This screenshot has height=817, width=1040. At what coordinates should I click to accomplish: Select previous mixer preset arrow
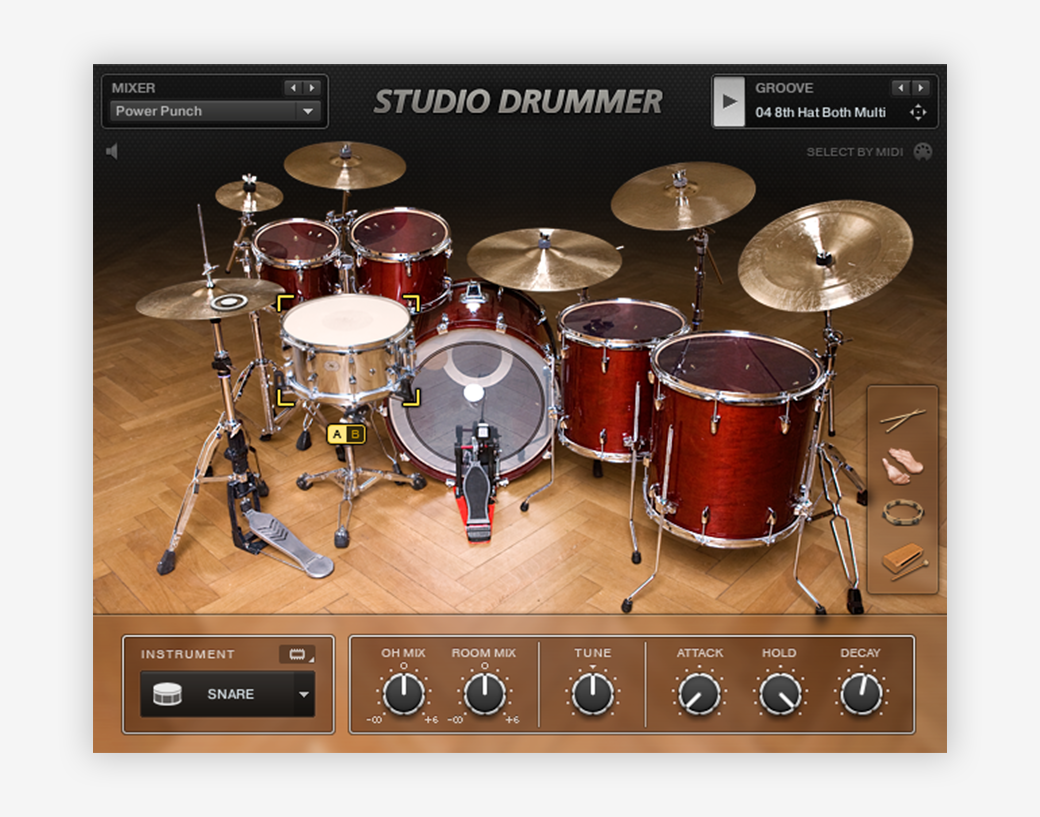(x=292, y=88)
